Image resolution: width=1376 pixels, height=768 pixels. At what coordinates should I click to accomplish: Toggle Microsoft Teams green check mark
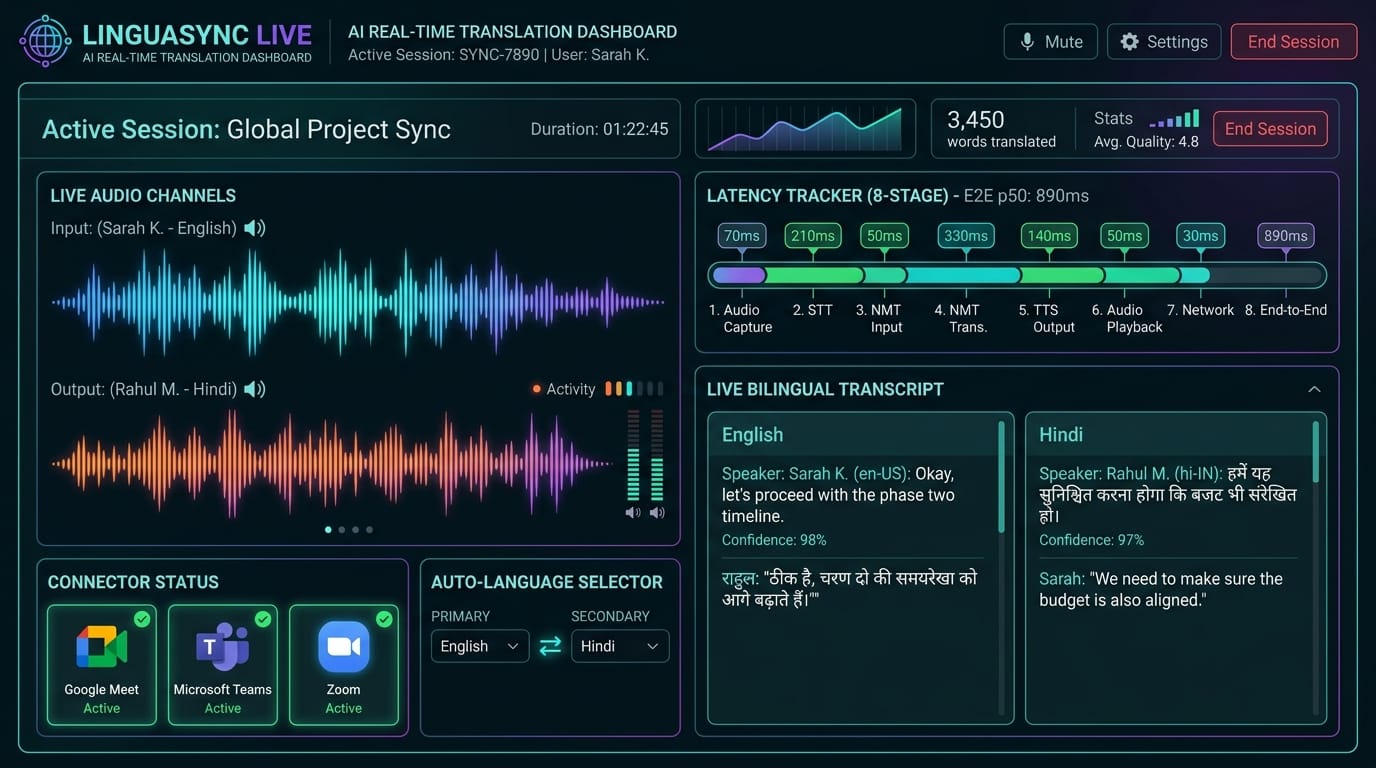coord(263,619)
